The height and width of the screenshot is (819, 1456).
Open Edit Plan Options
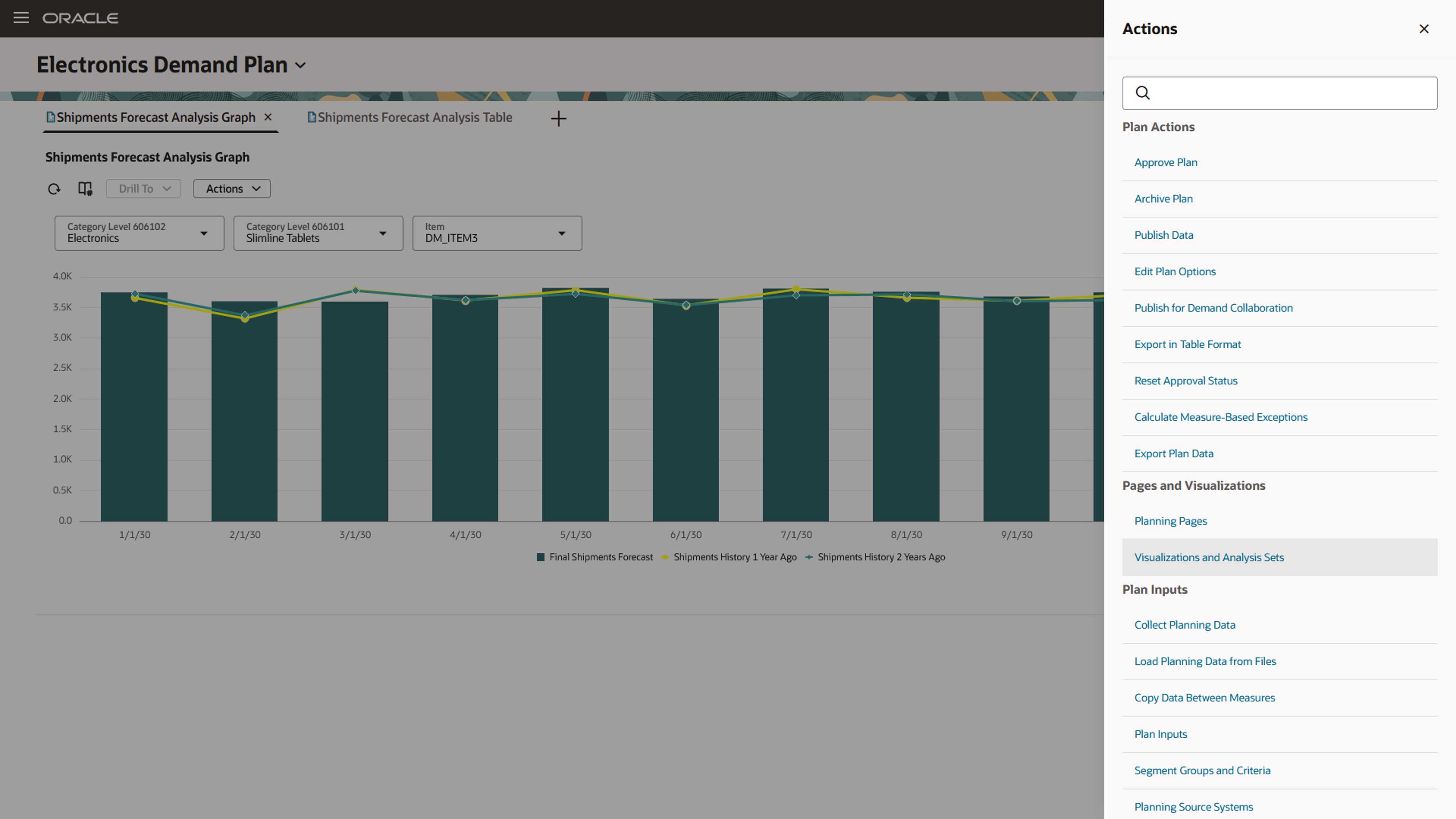tap(1174, 271)
